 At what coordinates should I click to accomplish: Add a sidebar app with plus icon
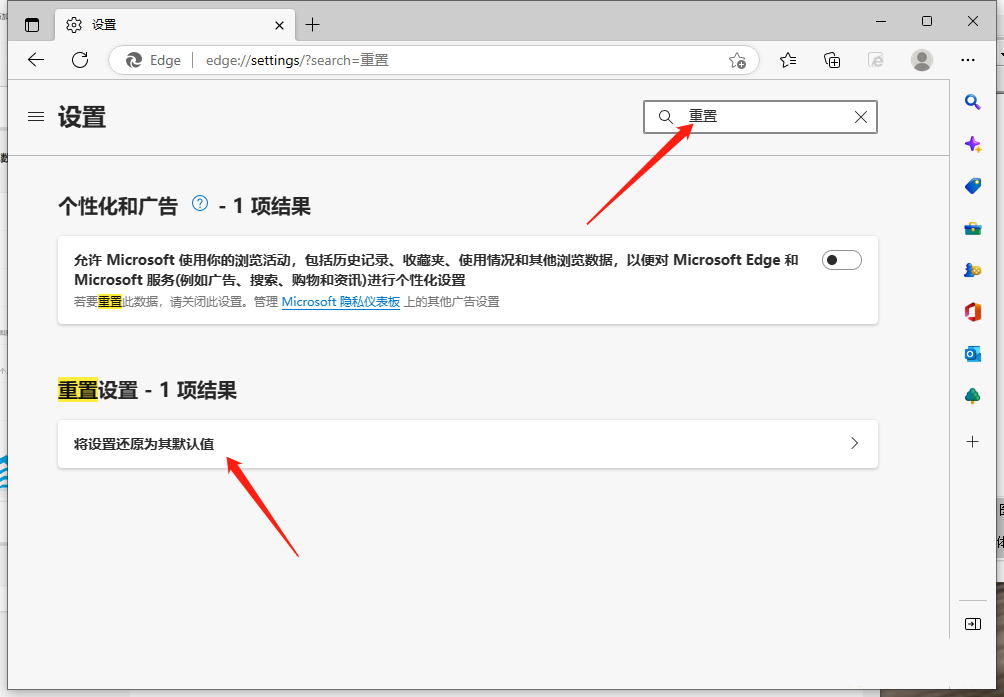973,442
